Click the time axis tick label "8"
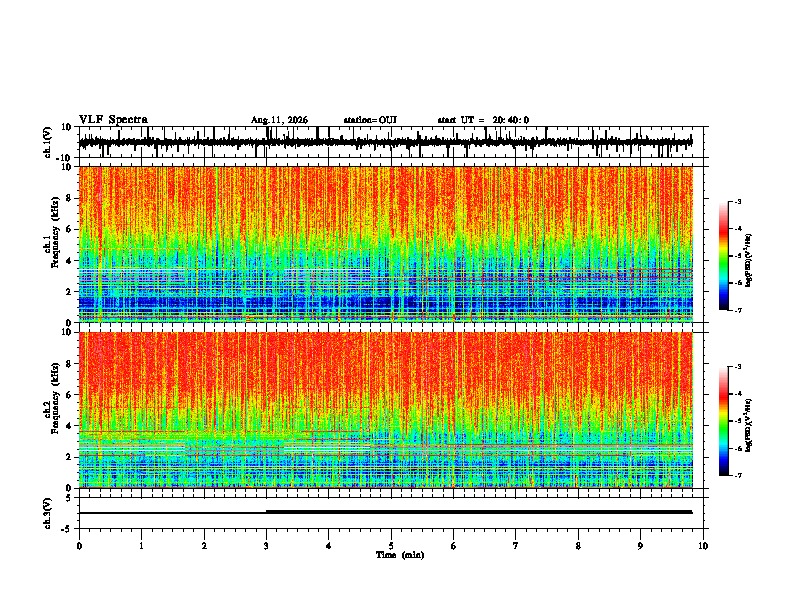The image size is (792, 612). coord(578,546)
